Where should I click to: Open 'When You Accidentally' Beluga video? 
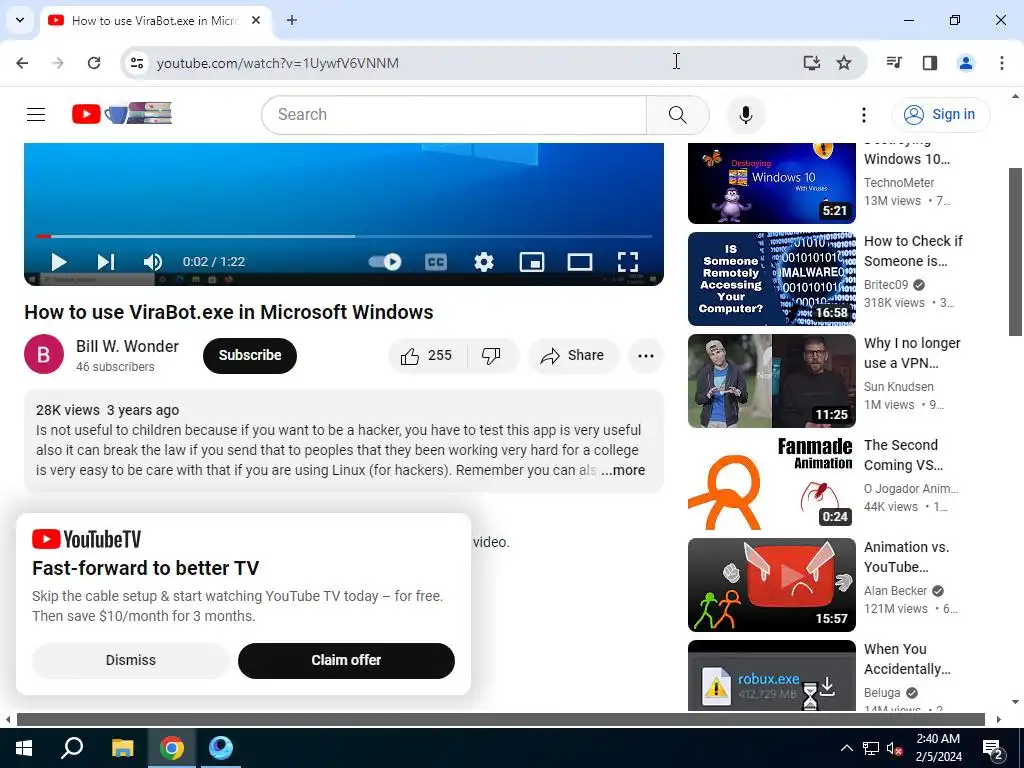[907, 659]
